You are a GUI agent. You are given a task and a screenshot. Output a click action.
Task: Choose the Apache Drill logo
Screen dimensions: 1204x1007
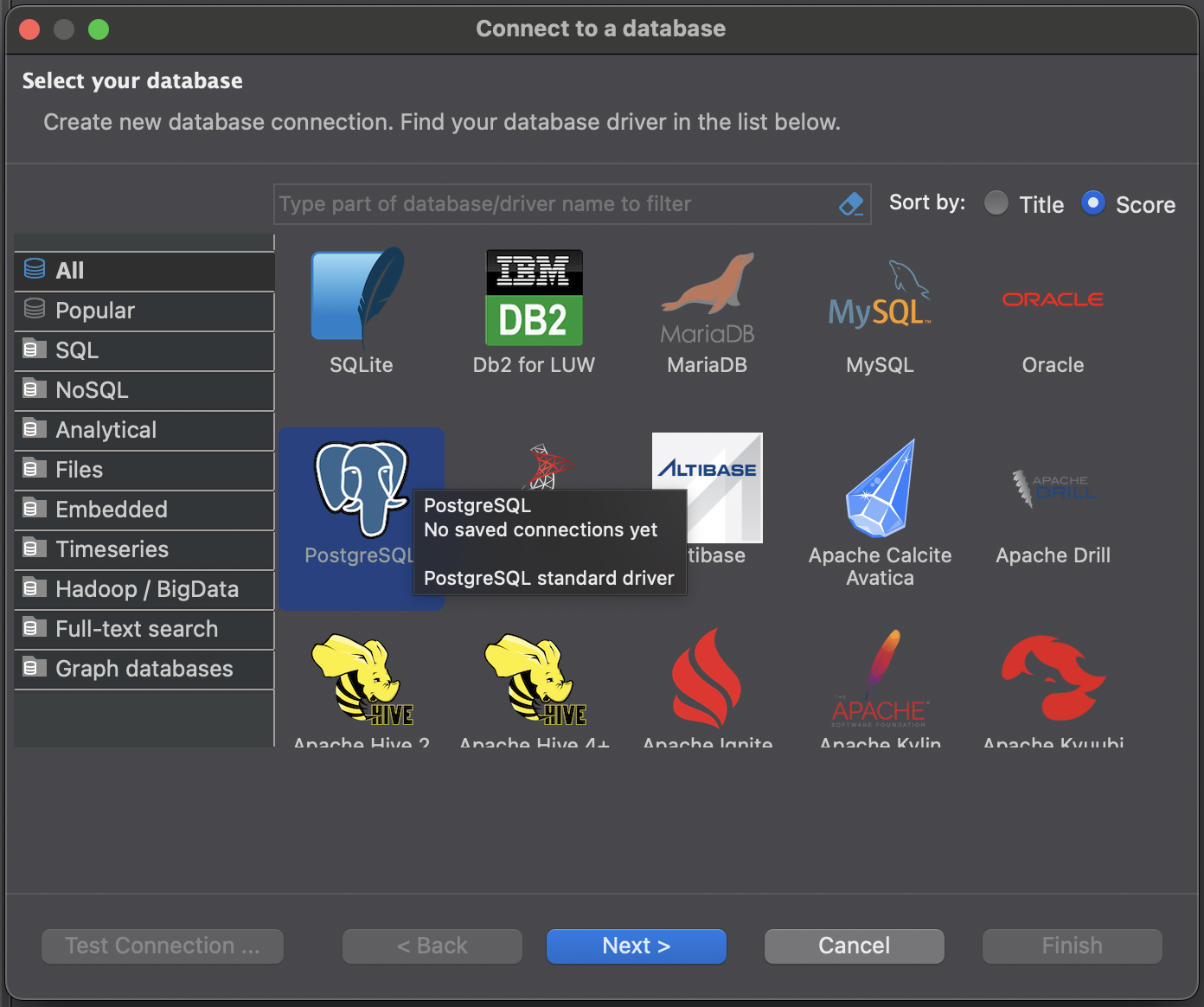[x=1053, y=488]
